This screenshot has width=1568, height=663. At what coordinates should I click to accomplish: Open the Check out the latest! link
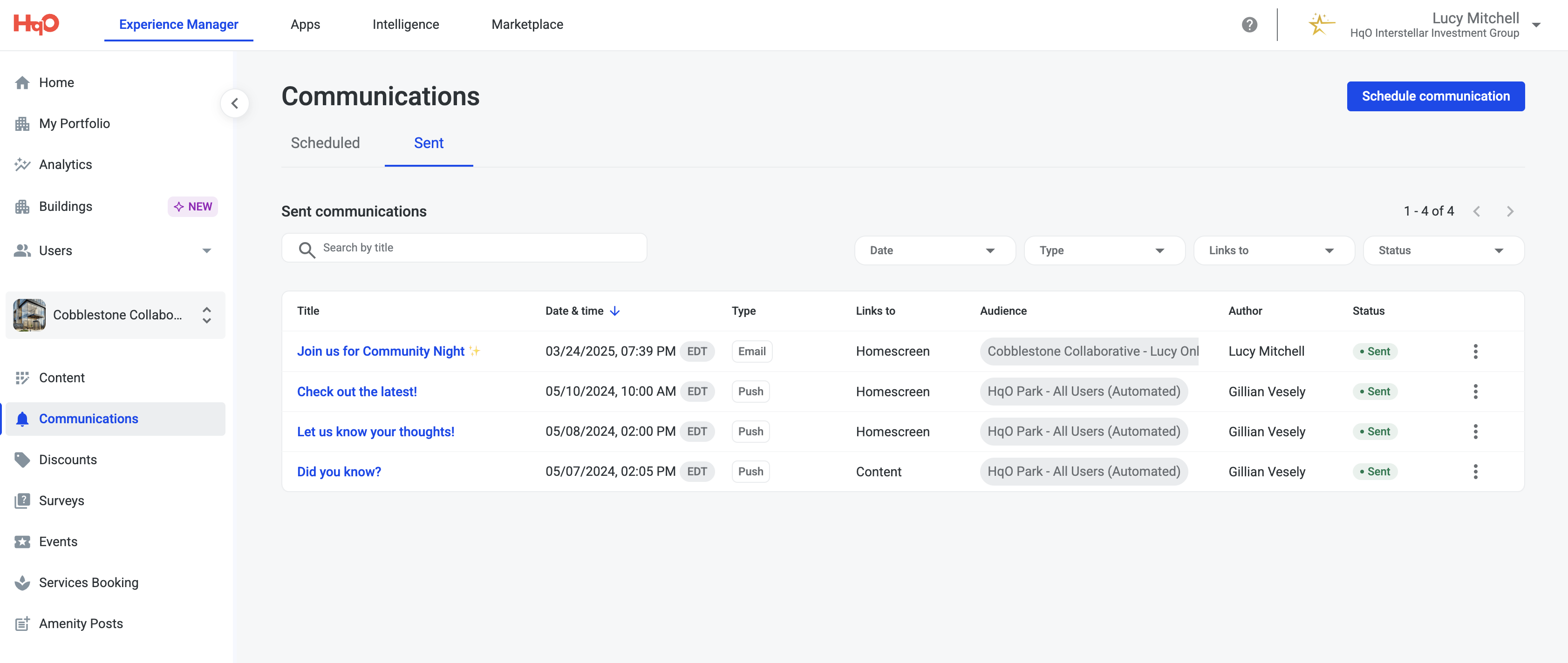coord(357,392)
